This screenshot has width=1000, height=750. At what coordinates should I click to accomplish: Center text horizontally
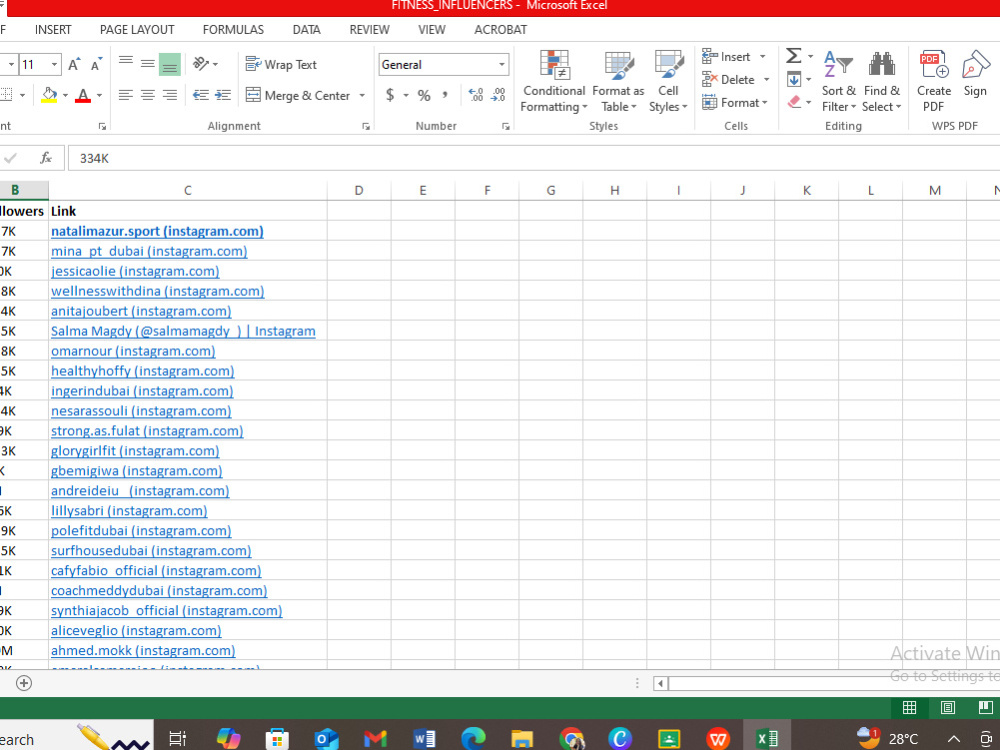click(x=147, y=96)
